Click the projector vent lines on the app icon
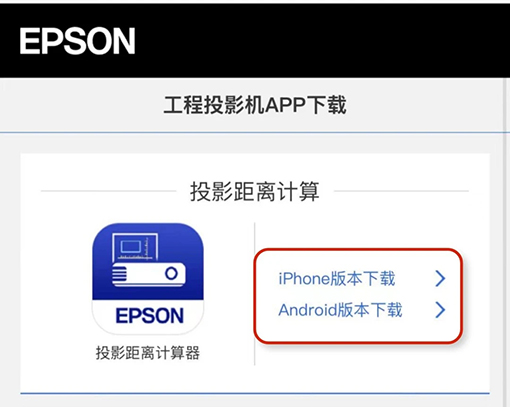 point(119,275)
